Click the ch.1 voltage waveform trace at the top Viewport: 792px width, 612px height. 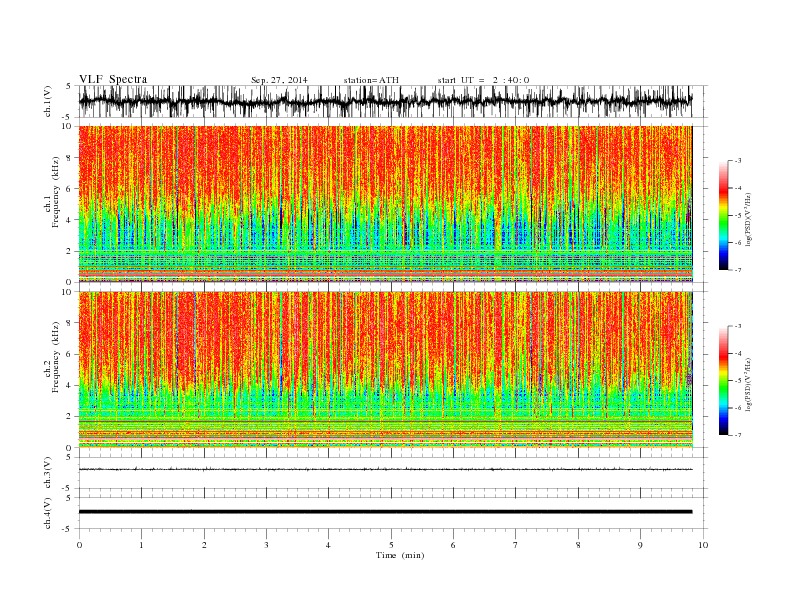[x=385, y=101]
